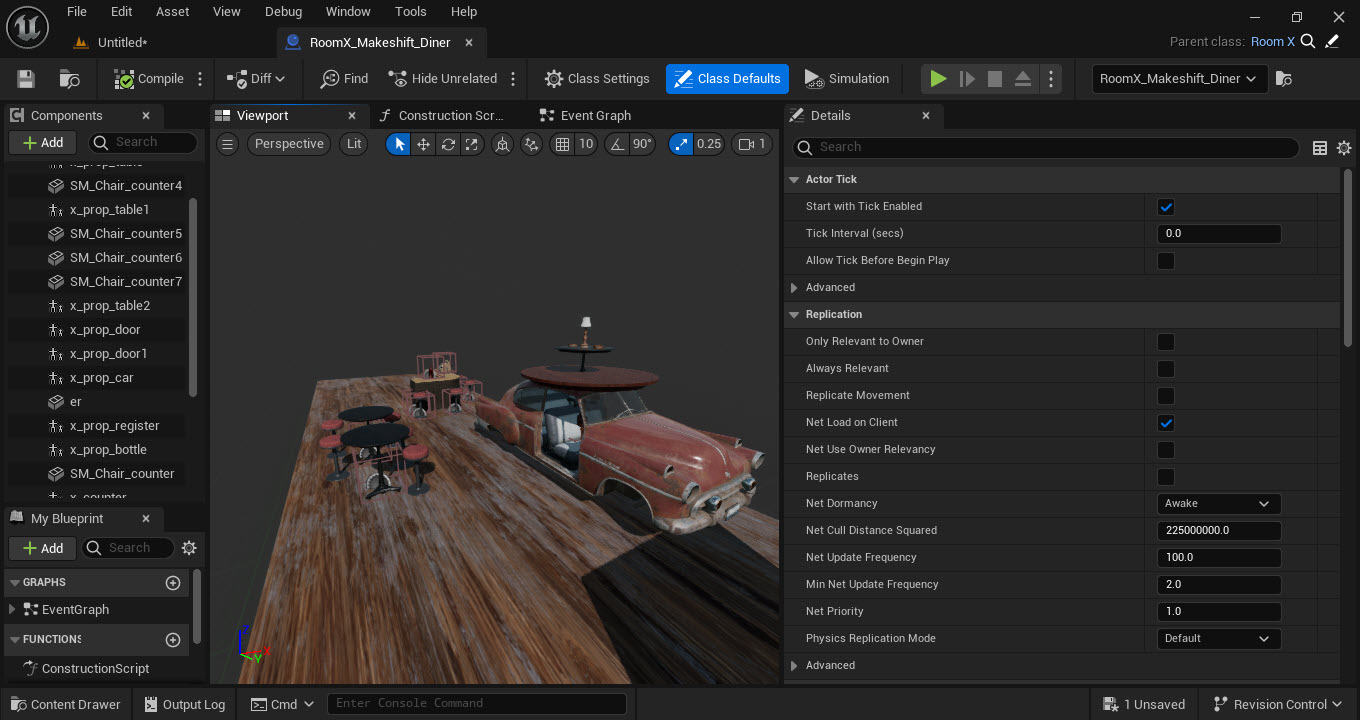Open Details property matrix icon

click(1319, 148)
